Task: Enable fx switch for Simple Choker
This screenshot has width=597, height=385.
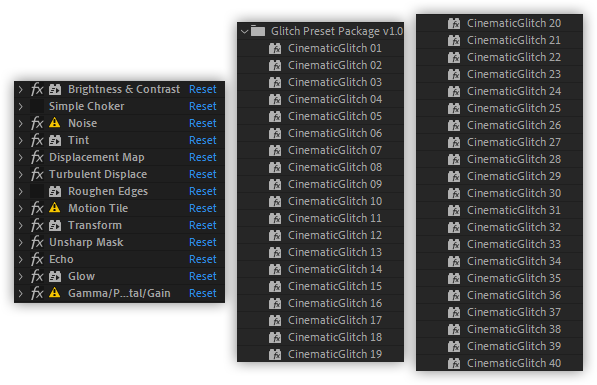Action: [x=37, y=106]
